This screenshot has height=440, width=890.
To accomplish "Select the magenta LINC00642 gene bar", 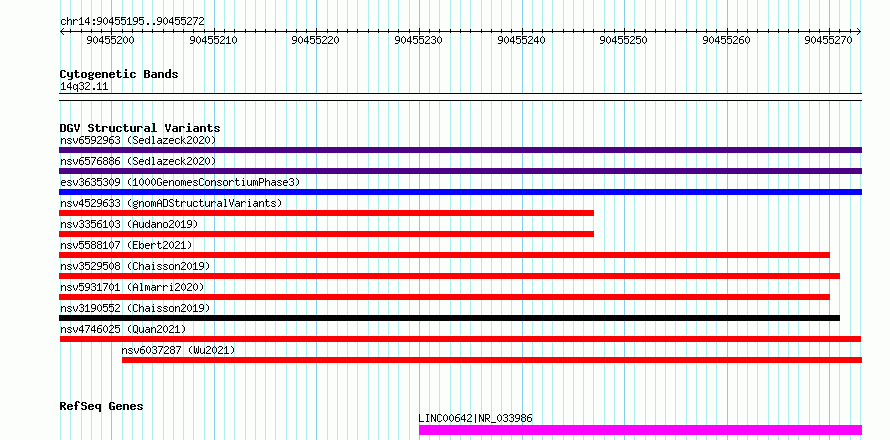I will click(640, 430).
